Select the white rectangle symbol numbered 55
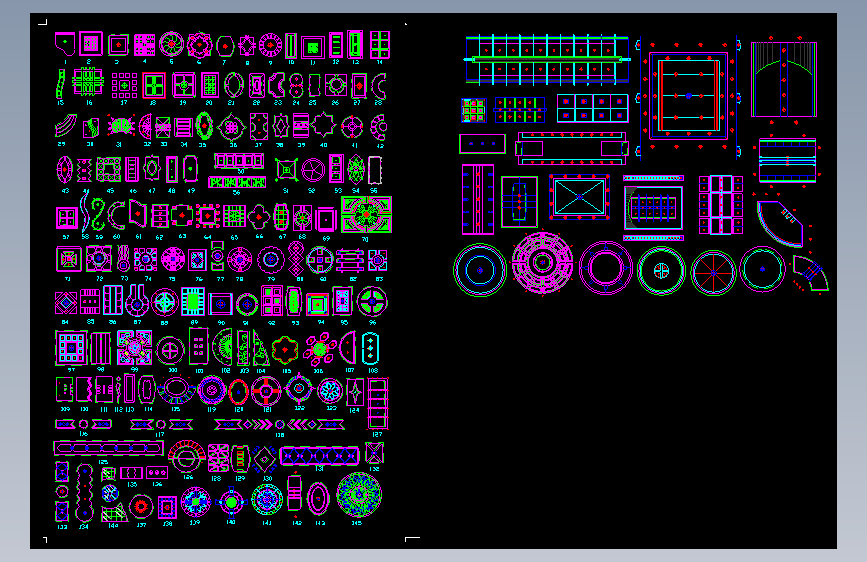Screen dimensions: 867x562 point(375,170)
